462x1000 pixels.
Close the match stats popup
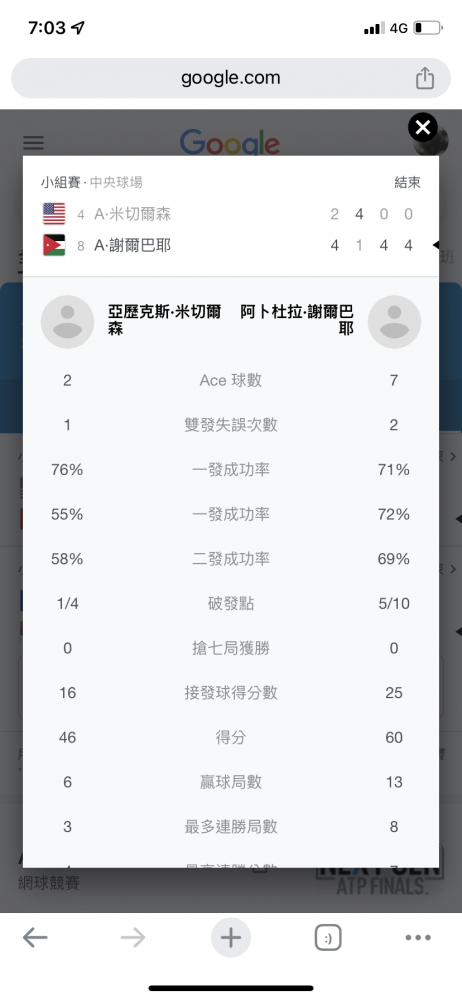pyautogui.click(x=422, y=128)
